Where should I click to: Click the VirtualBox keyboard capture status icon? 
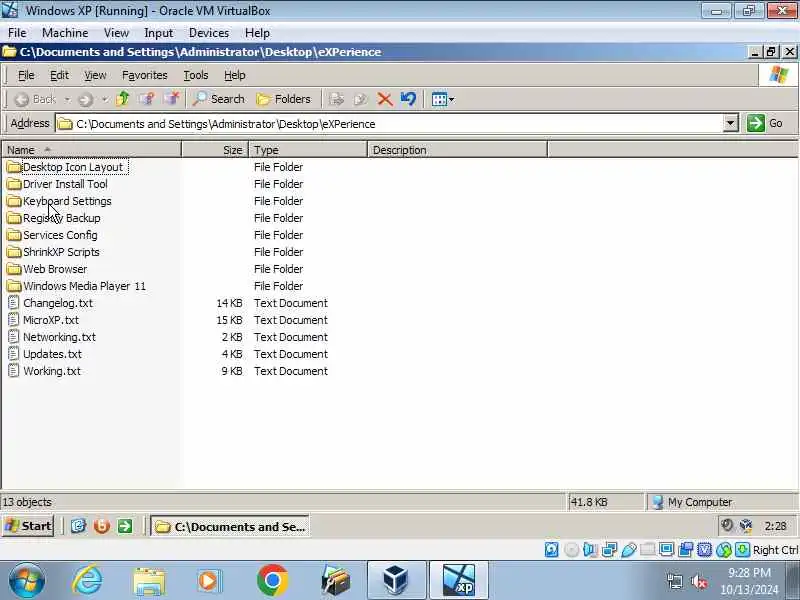tap(743, 549)
